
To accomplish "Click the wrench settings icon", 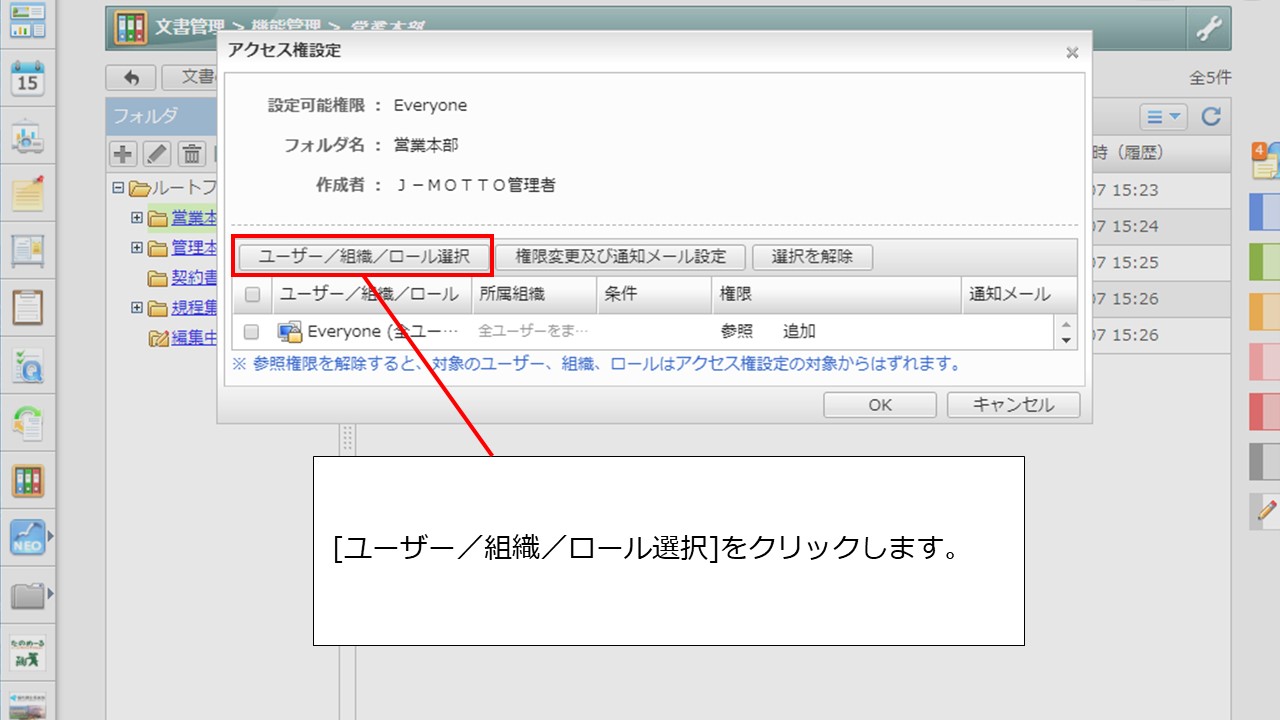I will tap(1209, 29).
